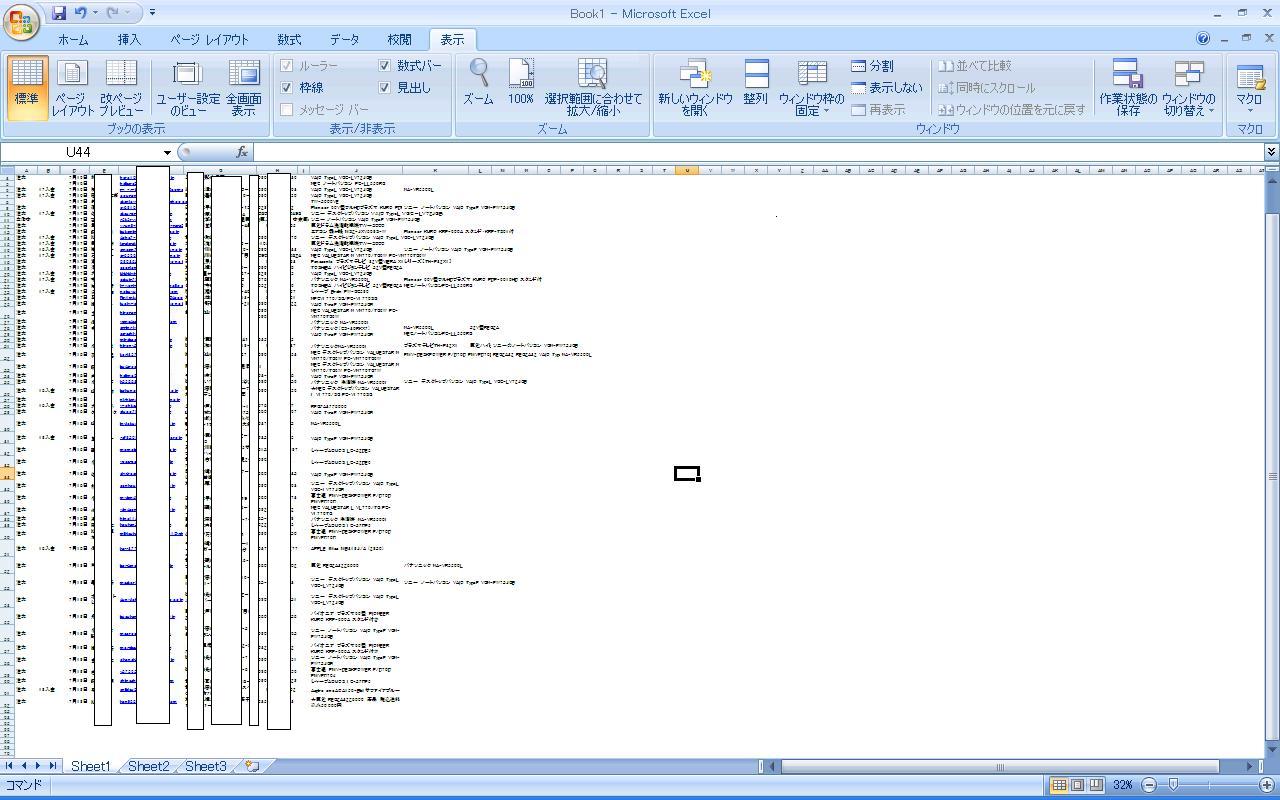
Task: Open the redo history dropdown arrow
Action: [128, 13]
